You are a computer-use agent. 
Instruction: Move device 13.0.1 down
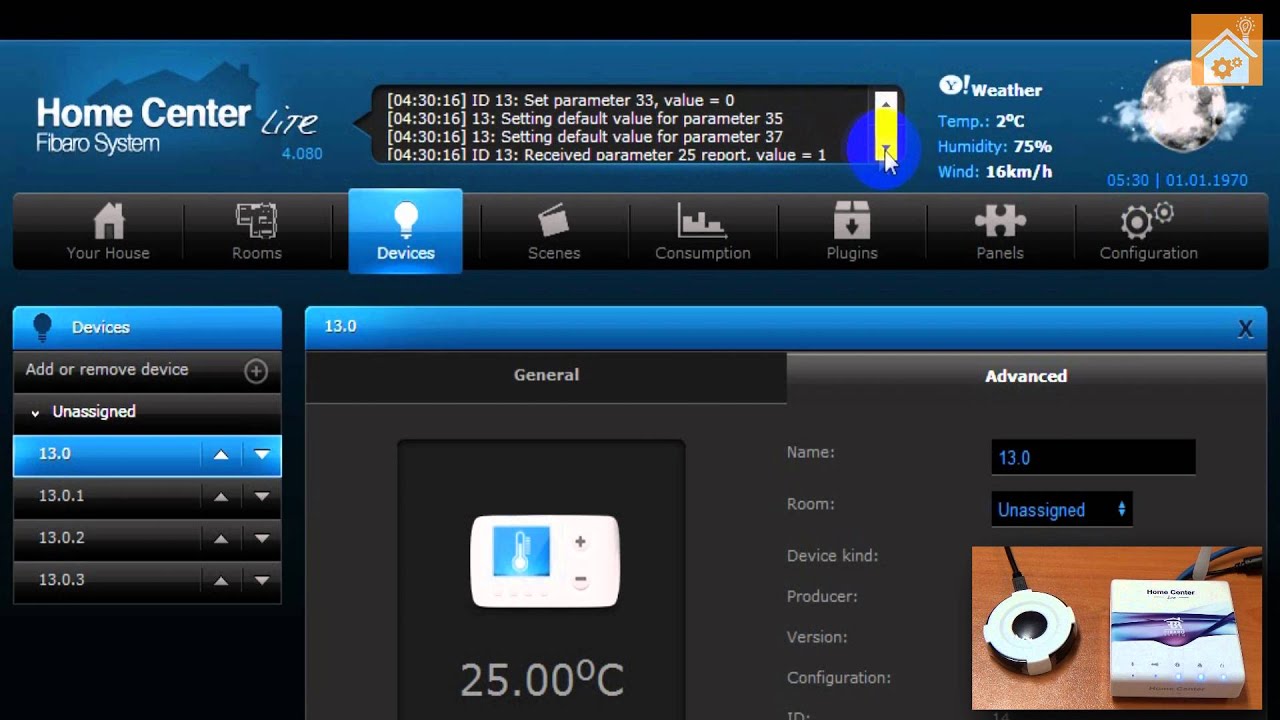tap(262, 496)
